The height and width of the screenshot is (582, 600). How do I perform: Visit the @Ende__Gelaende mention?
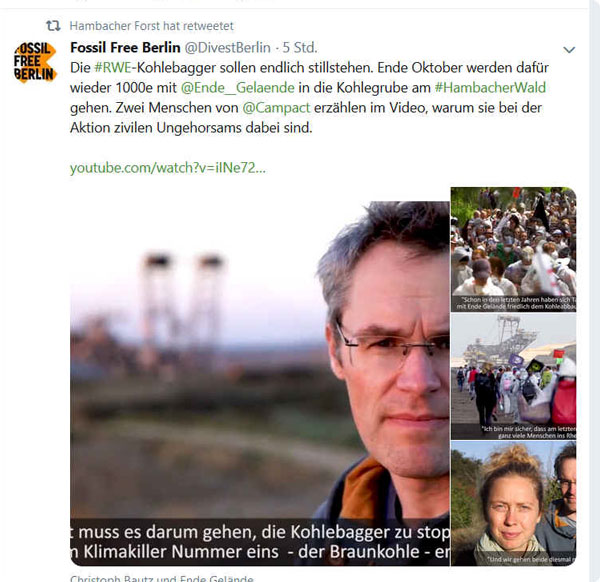238,88
